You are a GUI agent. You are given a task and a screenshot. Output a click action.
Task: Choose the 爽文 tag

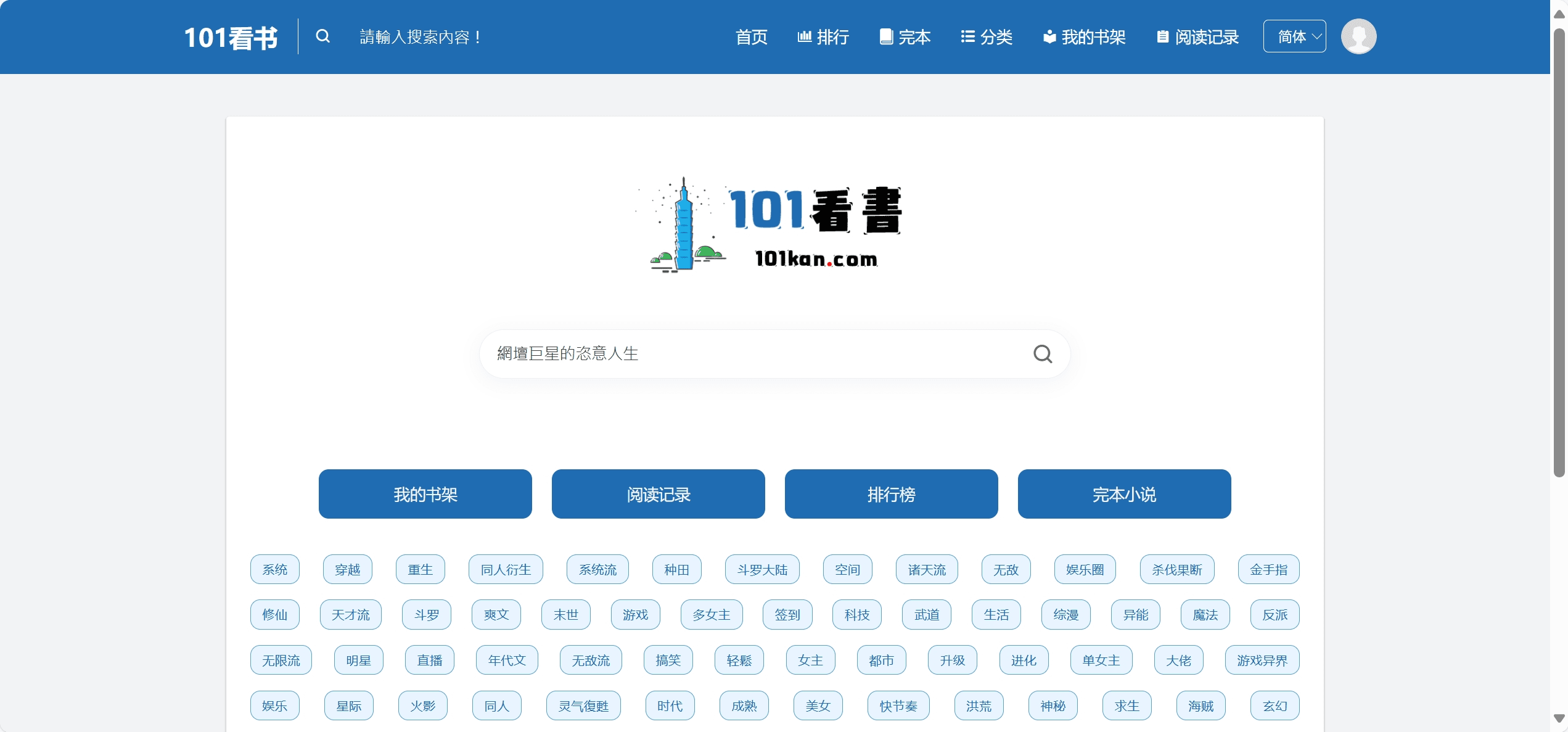pos(496,614)
